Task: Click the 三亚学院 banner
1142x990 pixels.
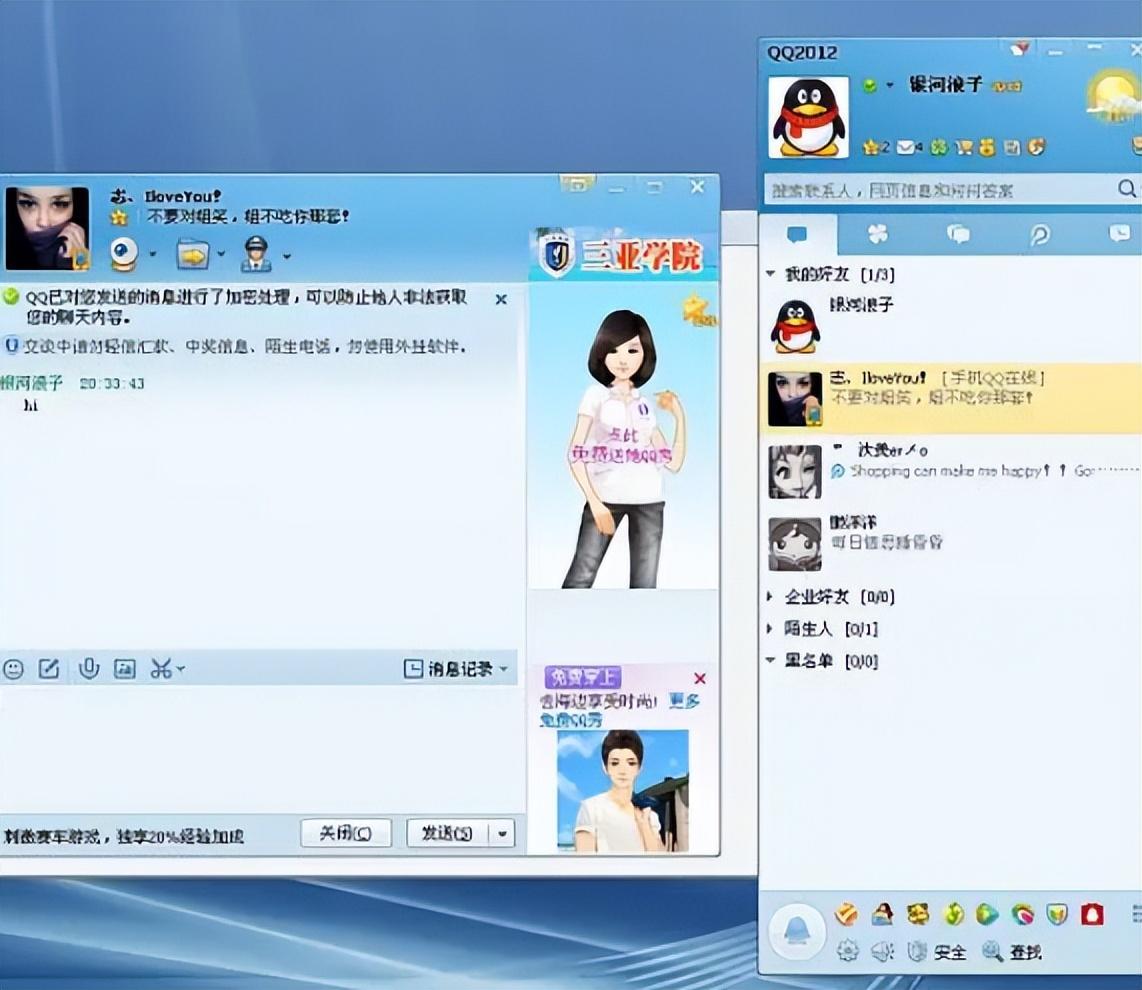Action: tap(623, 256)
